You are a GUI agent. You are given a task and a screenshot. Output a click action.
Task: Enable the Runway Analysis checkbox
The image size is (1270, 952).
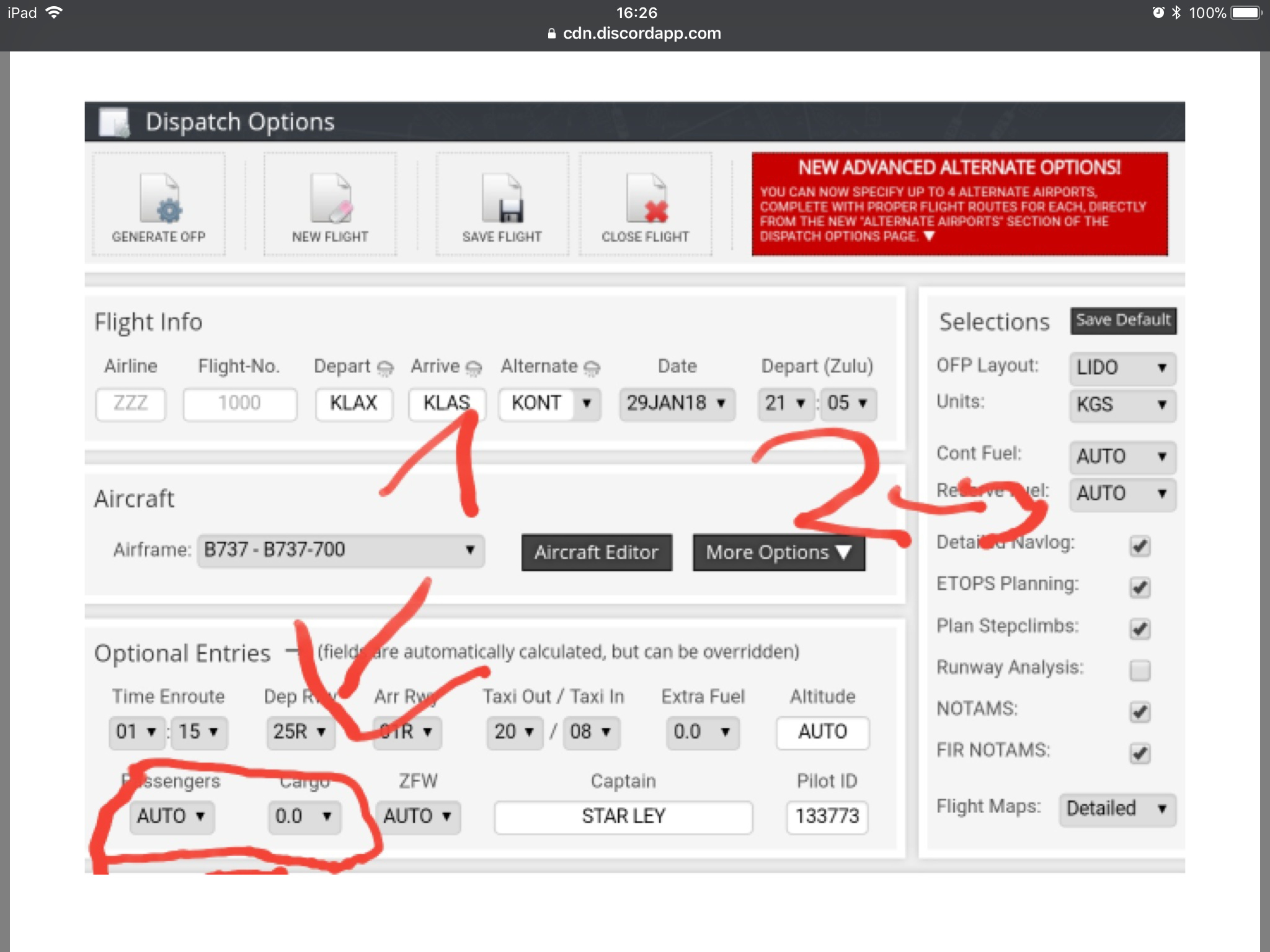point(1140,670)
